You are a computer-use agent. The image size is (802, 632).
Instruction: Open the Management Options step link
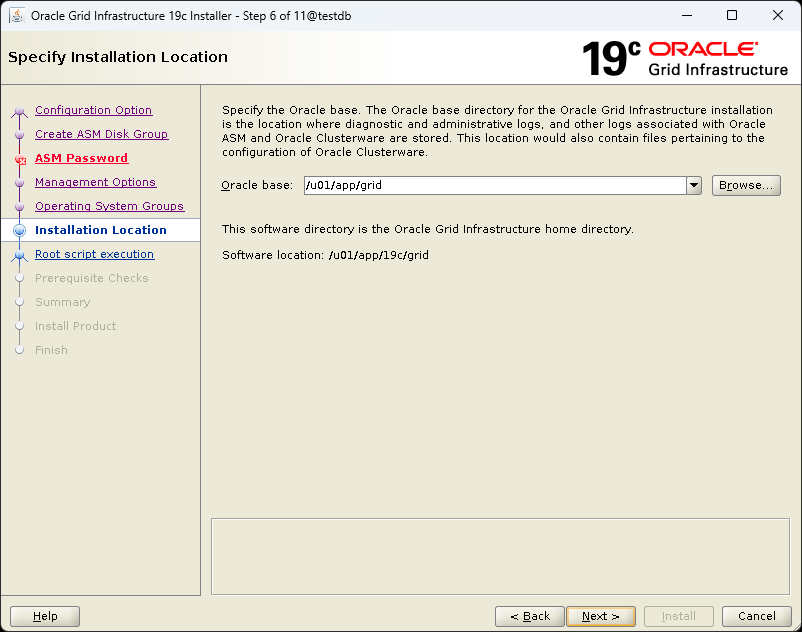point(95,182)
